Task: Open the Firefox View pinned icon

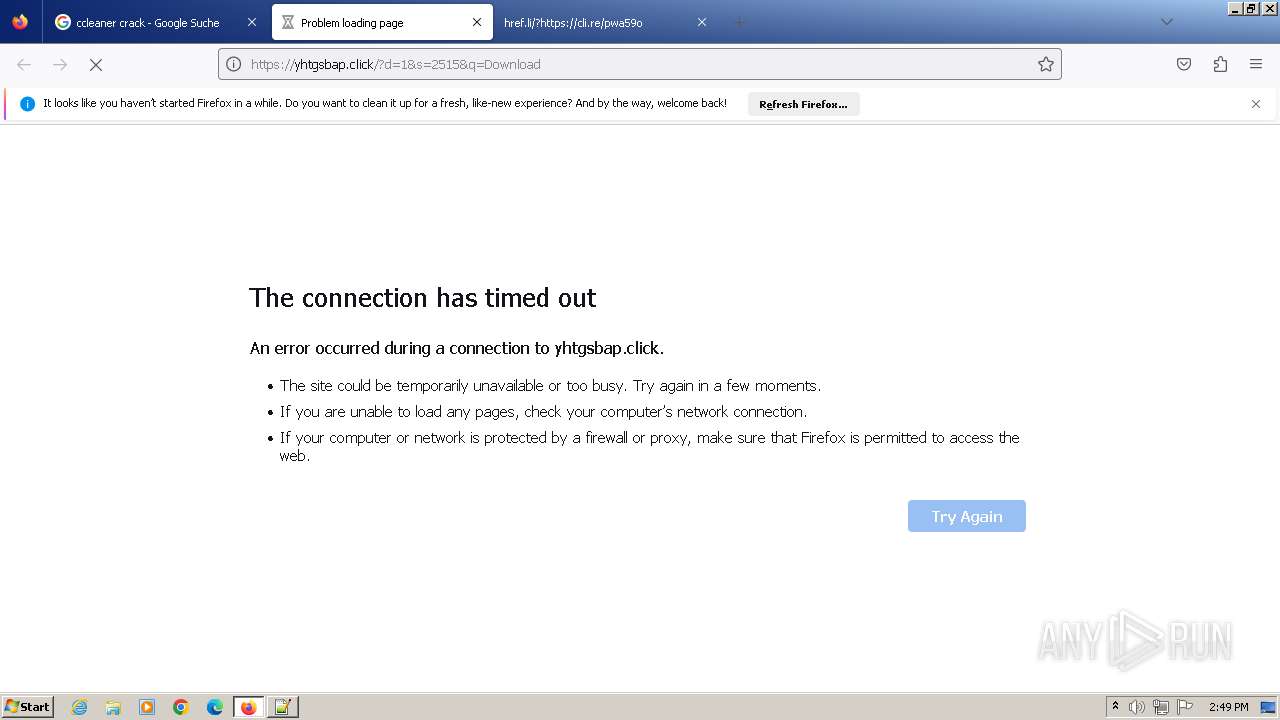Action: 20,22
